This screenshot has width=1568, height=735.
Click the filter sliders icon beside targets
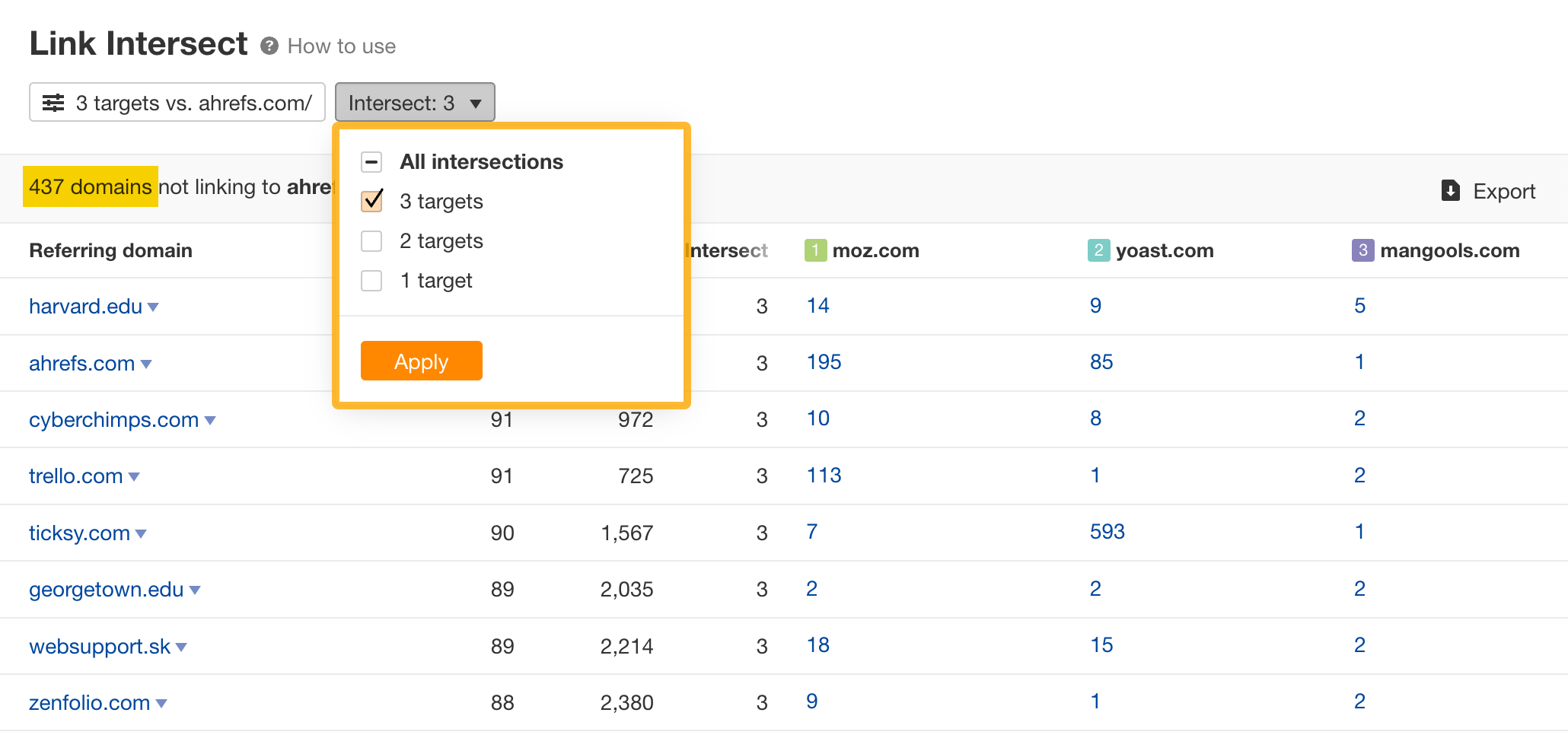pos(53,103)
